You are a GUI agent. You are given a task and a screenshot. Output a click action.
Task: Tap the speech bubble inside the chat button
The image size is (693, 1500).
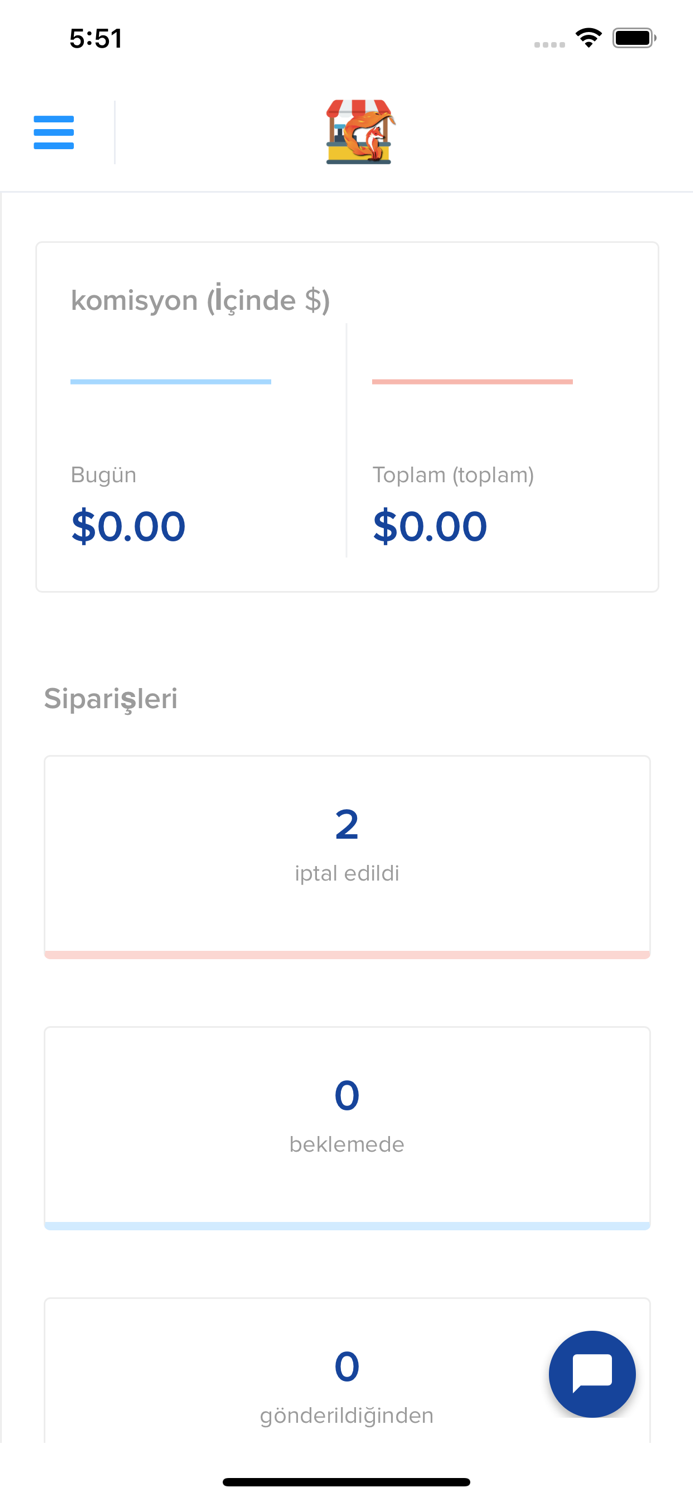tap(592, 1372)
